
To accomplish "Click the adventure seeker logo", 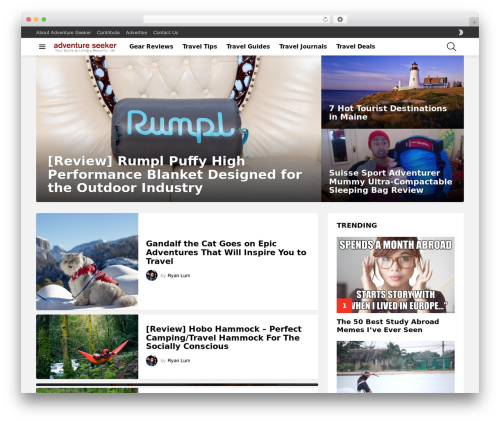I will point(85,46).
